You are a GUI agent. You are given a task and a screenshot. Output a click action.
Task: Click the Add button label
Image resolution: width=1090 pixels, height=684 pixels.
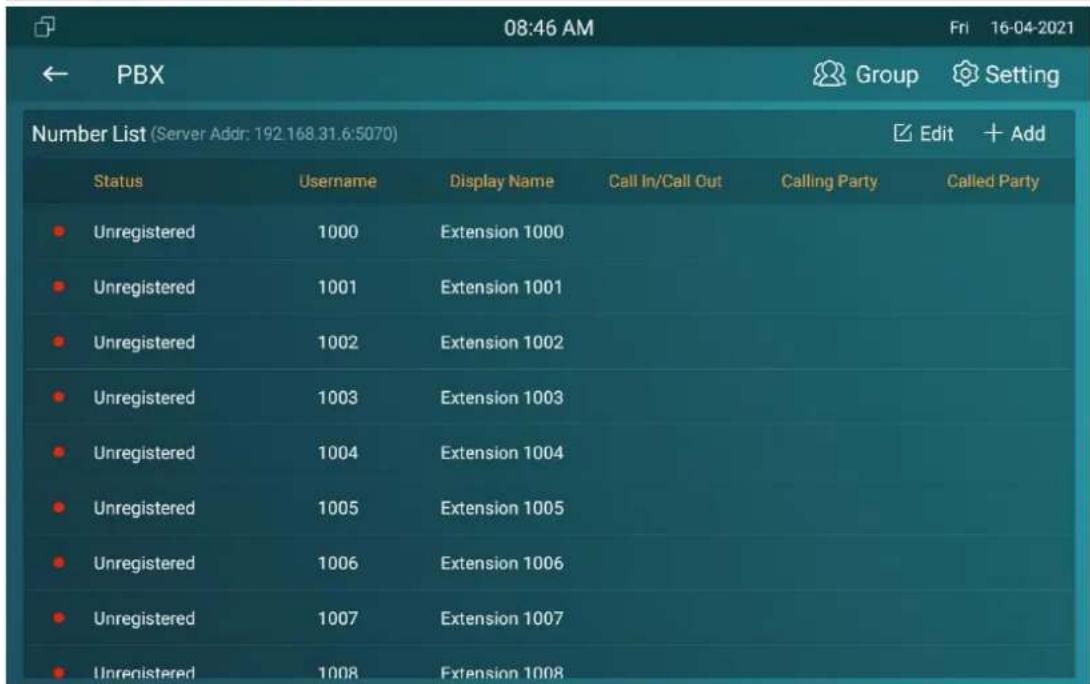(x=1028, y=133)
